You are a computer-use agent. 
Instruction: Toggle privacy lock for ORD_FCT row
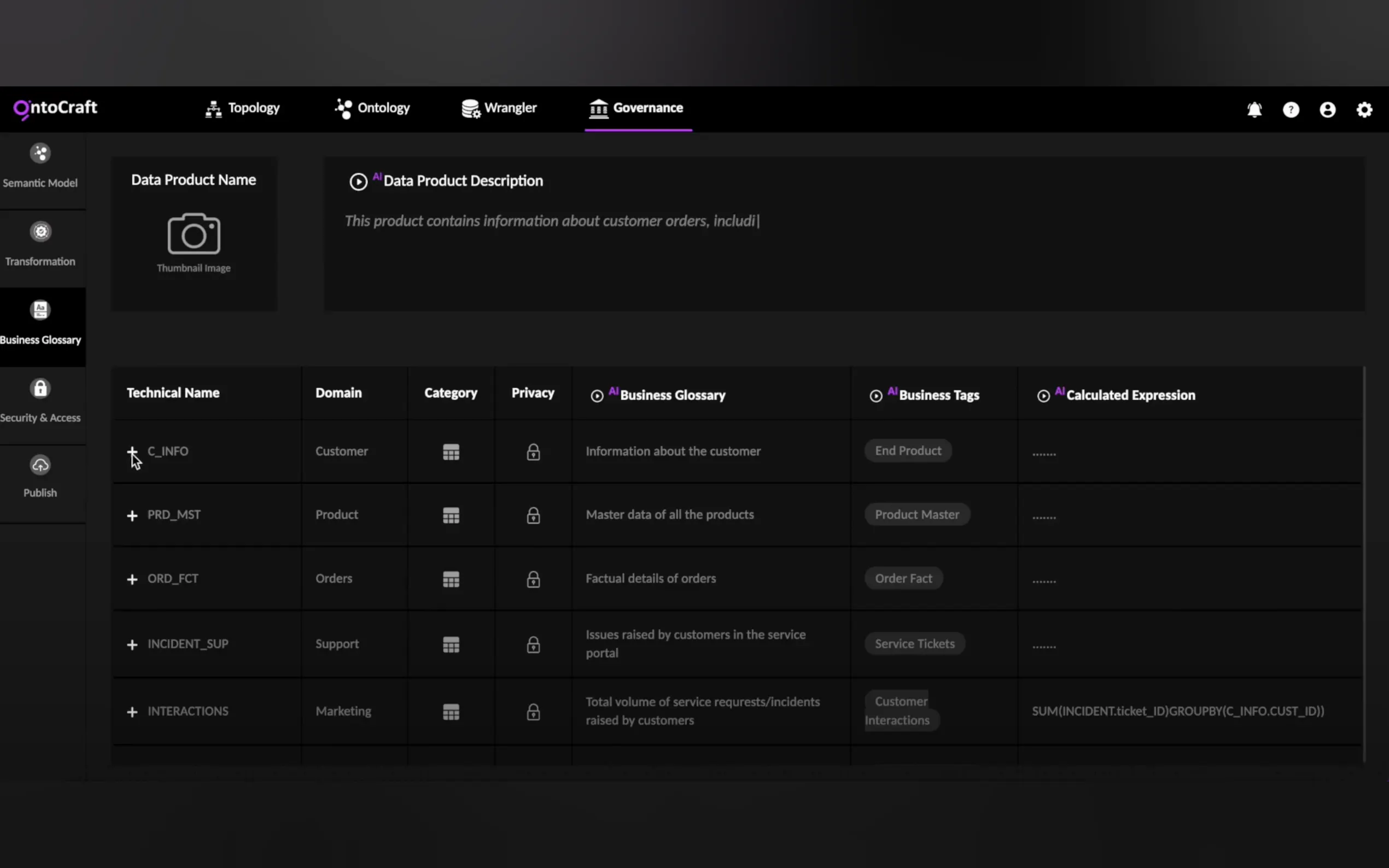pyautogui.click(x=533, y=579)
